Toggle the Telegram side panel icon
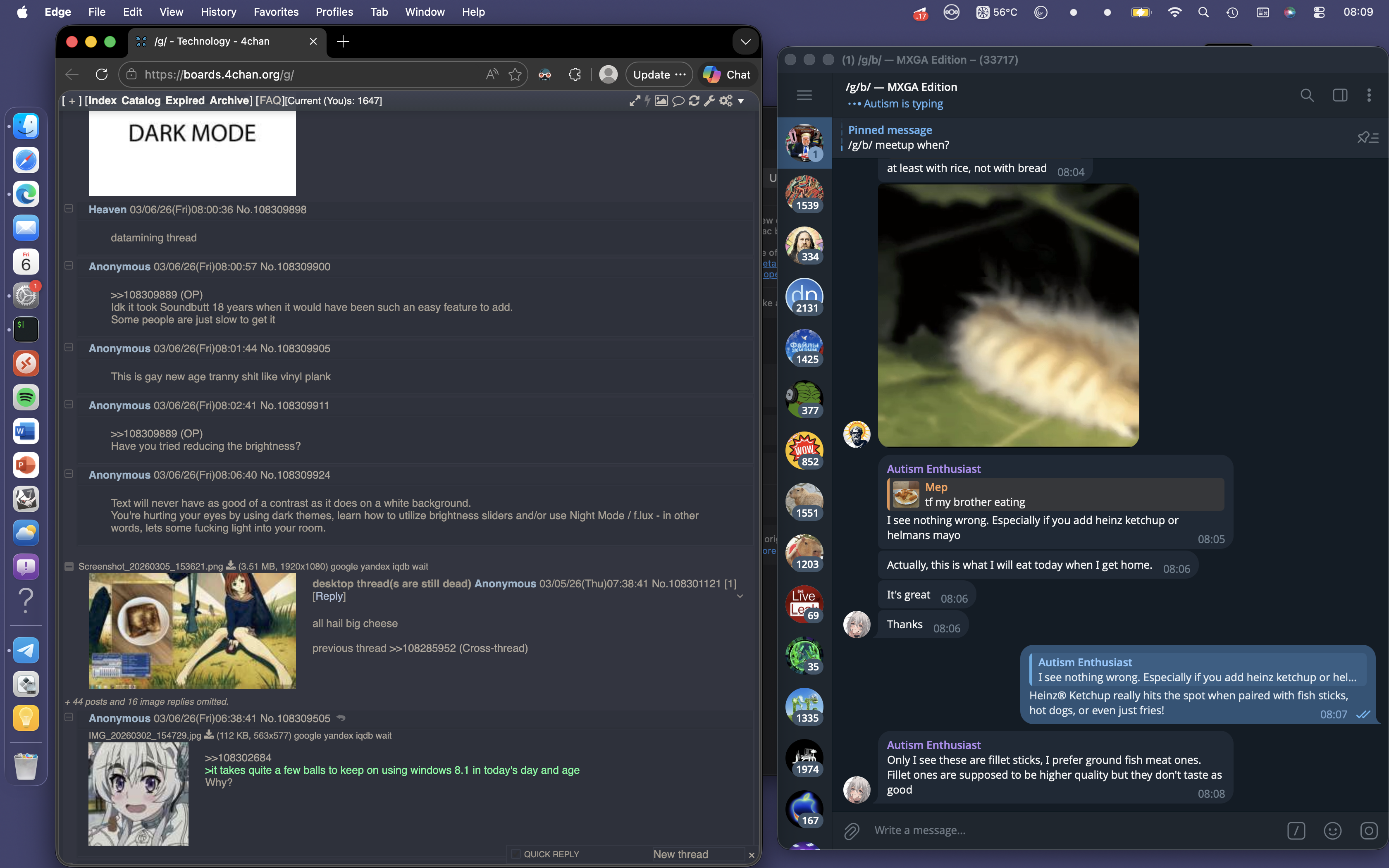Screen dimensions: 1389x868 pos(1340,95)
